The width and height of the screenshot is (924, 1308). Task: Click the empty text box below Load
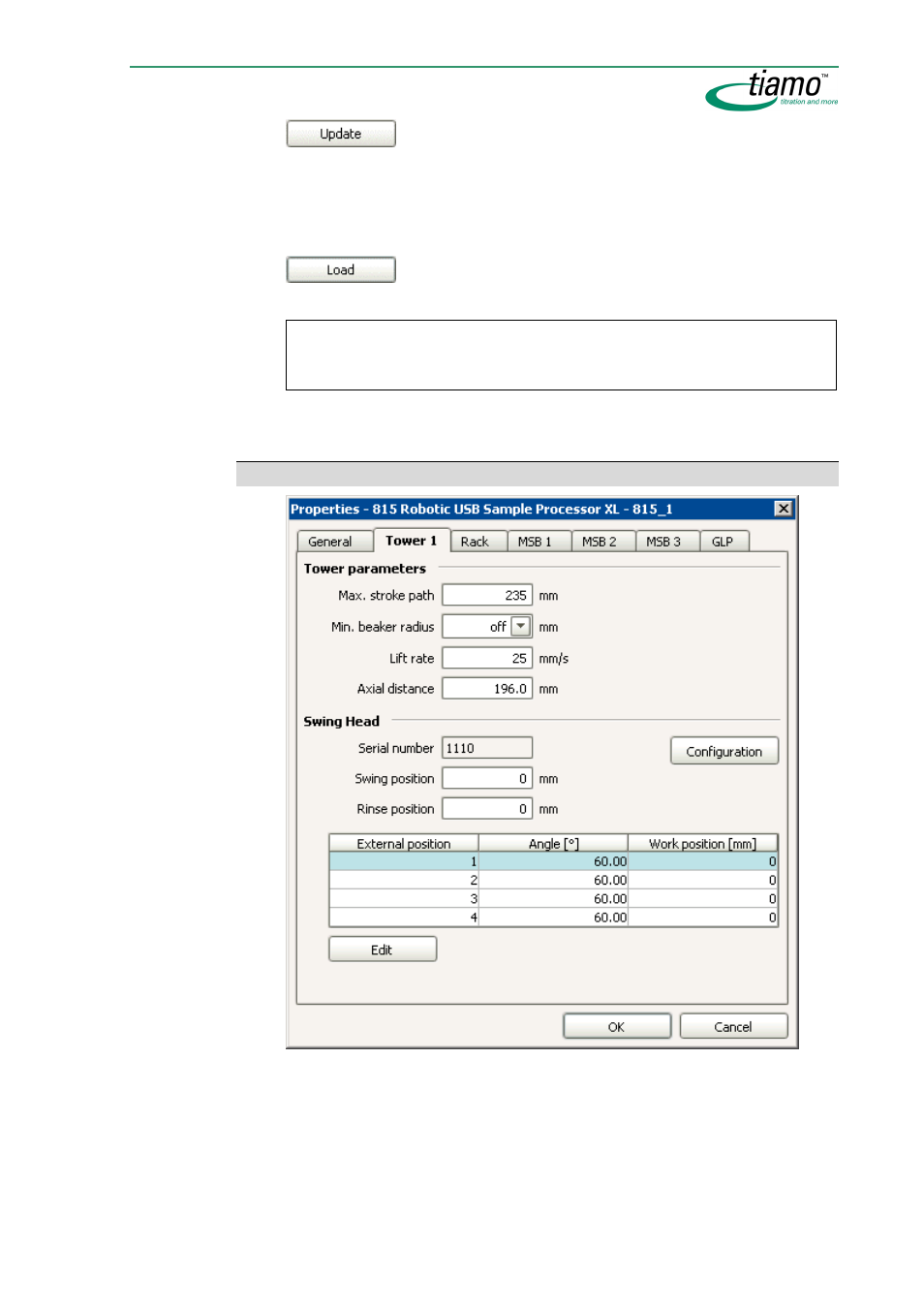coord(561,355)
